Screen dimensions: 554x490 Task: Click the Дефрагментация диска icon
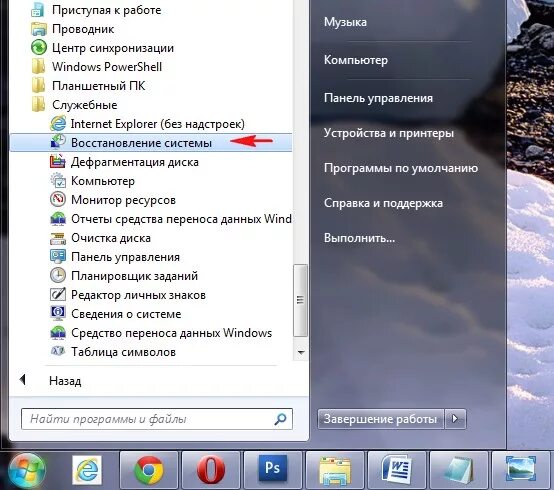pyautogui.click(x=58, y=162)
